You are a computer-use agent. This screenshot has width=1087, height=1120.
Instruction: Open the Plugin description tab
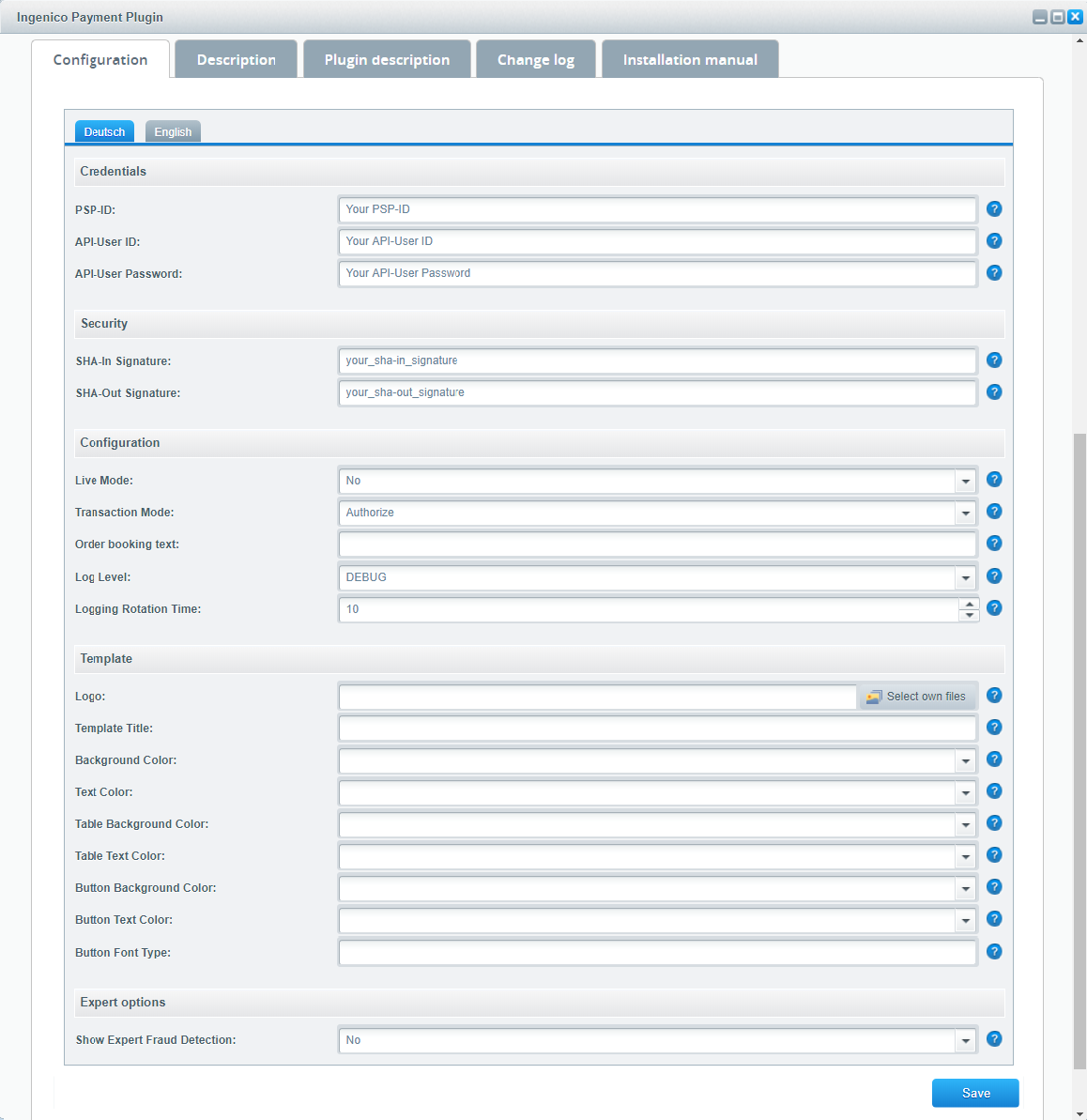tap(387, 59)
